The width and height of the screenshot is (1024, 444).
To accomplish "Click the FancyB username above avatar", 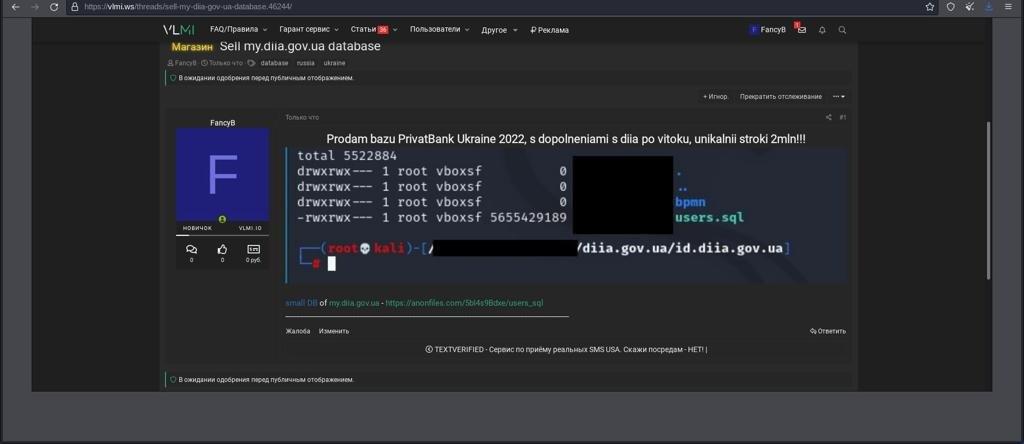I will click(x=223, y=123).
